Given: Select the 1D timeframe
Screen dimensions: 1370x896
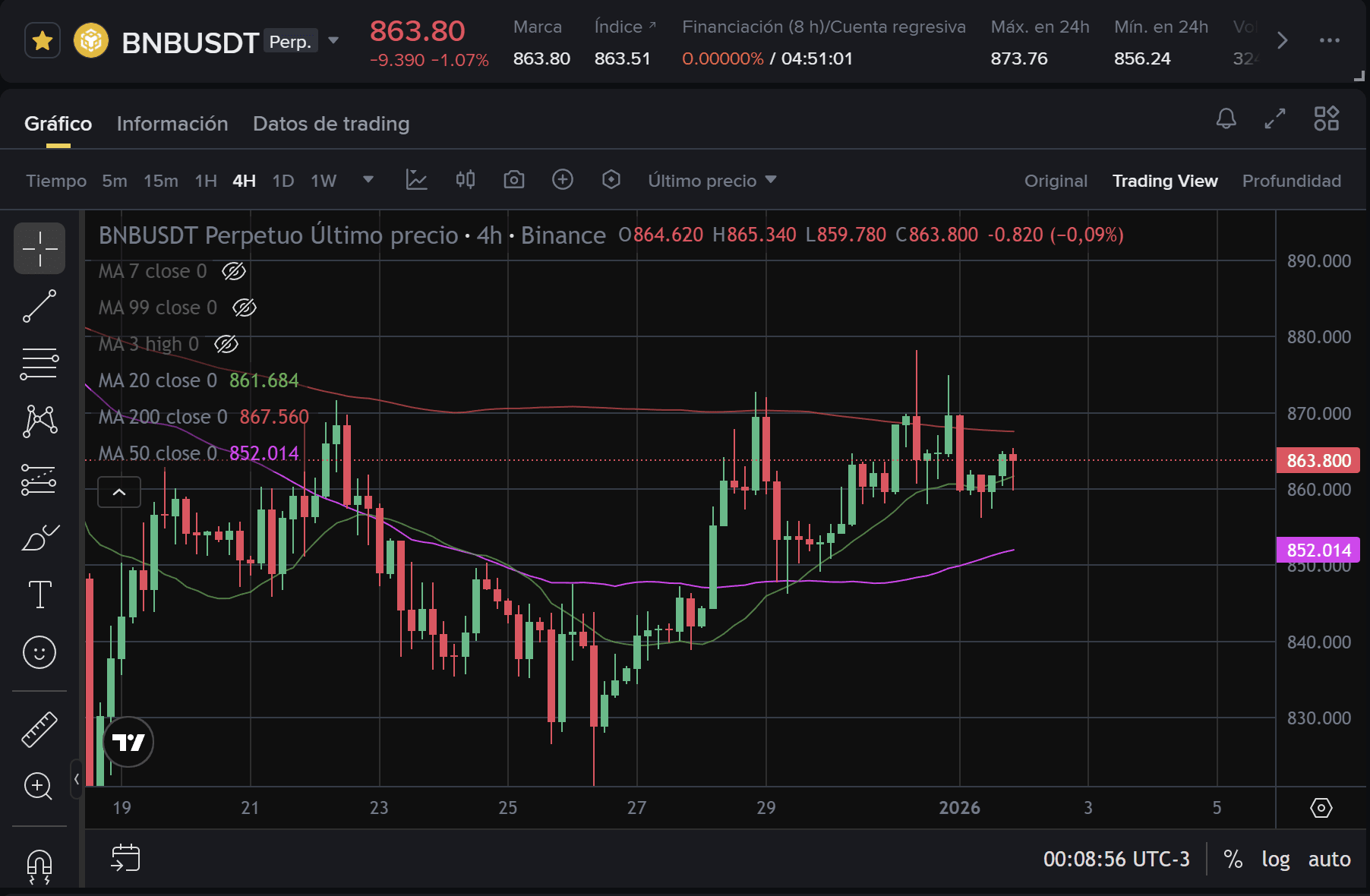Looking at the screenshot, I should click(x=283, y=181).
